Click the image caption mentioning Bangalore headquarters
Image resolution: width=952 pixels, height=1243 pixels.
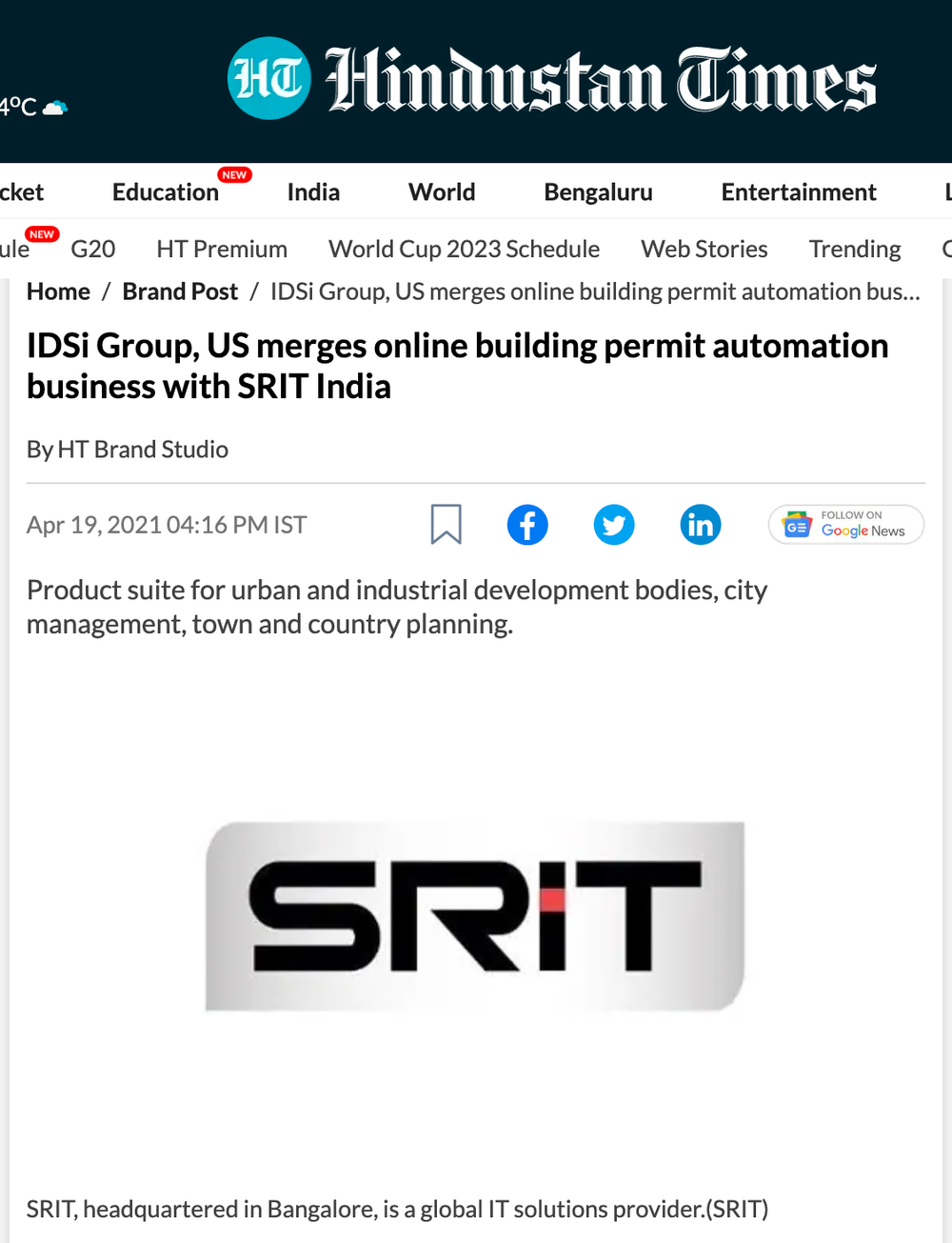click(x=397, y=1210)
